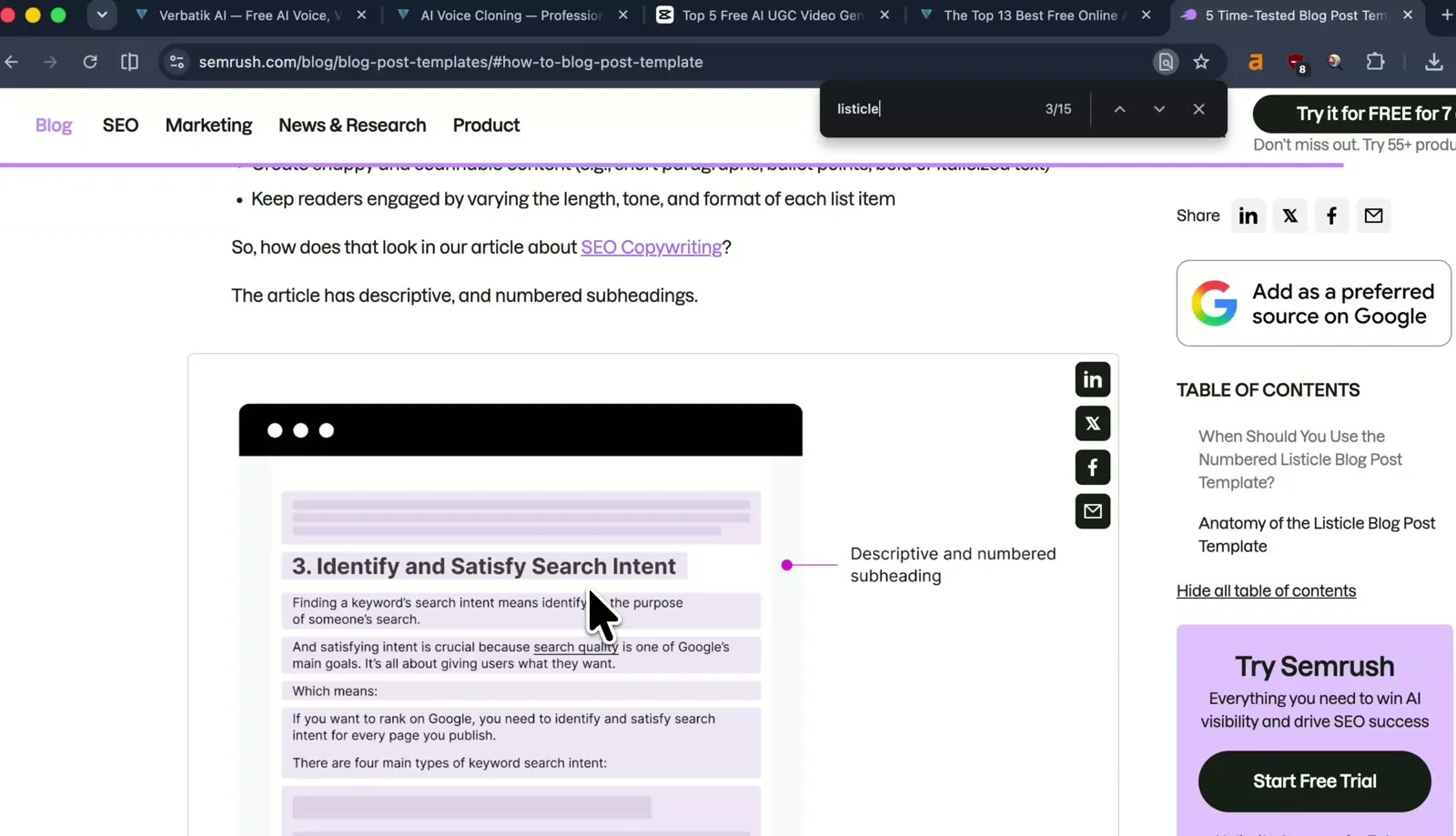Screen dimensions: 1456x836
Task: Open the page search lens icon in address bar
Action: (1166, 62)
